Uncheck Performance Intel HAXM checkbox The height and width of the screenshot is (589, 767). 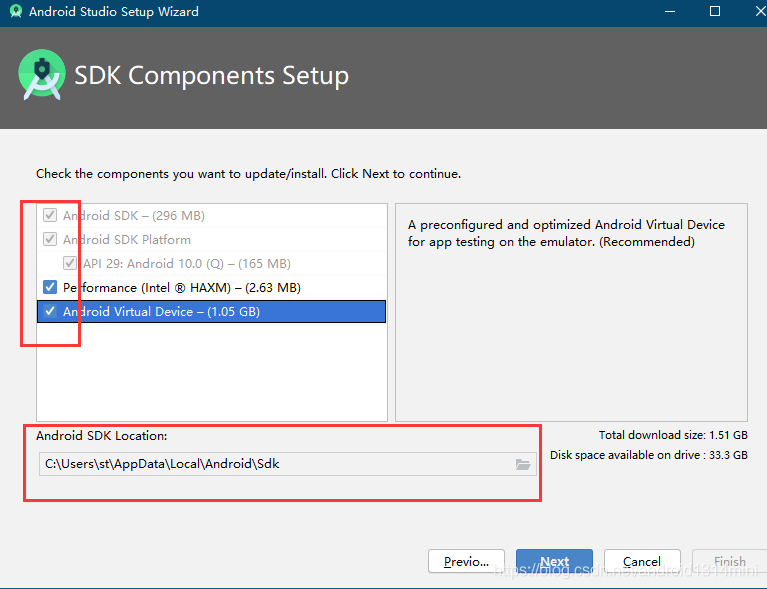pyautogui.click(x=50, y=287)
